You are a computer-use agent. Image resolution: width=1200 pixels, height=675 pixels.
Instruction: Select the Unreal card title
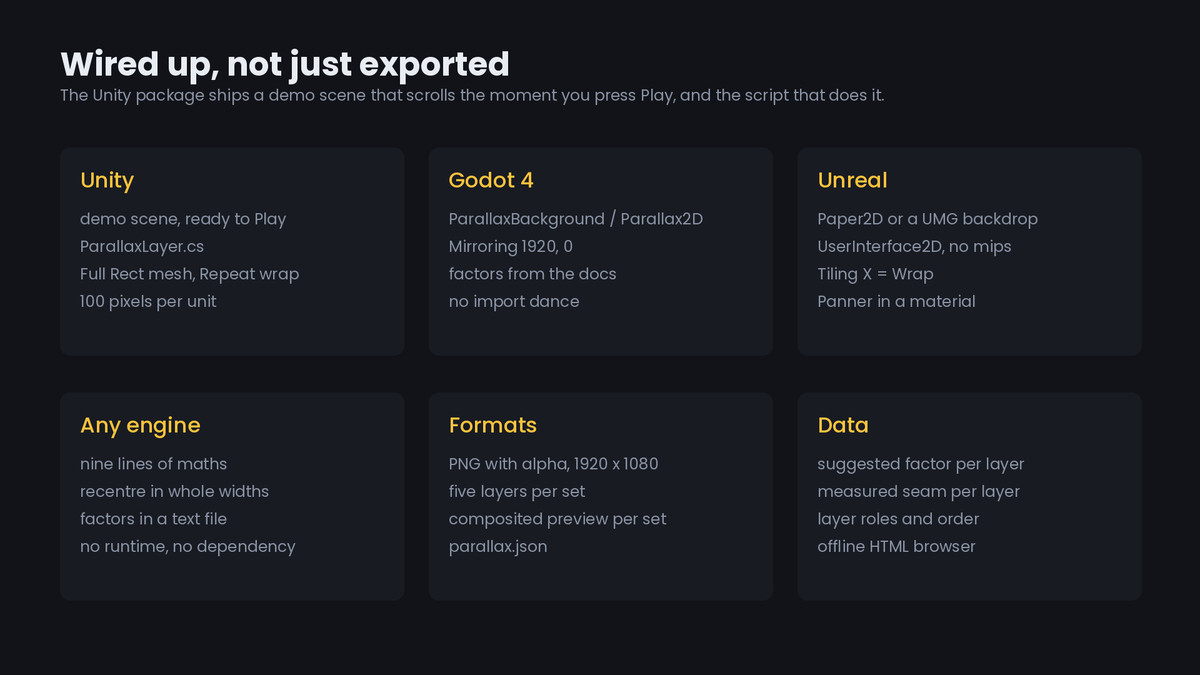[x=852, y=180]
